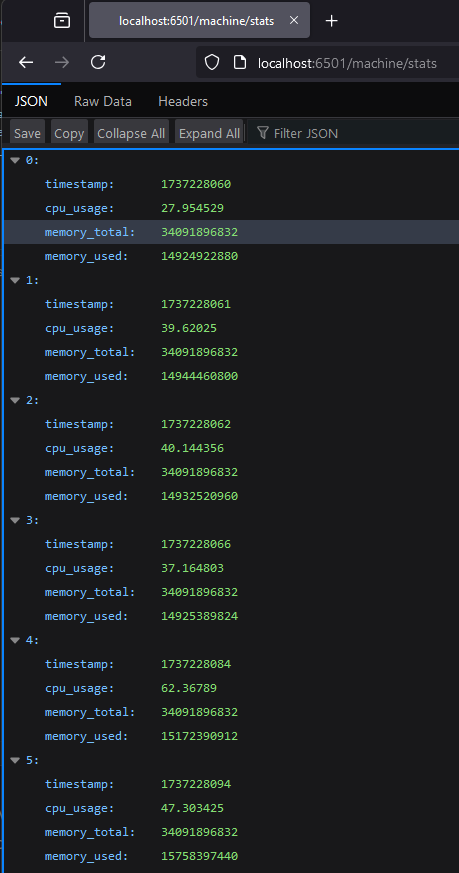
Task: Click cpu_usage value 27.954529
Action: [193, 208]
